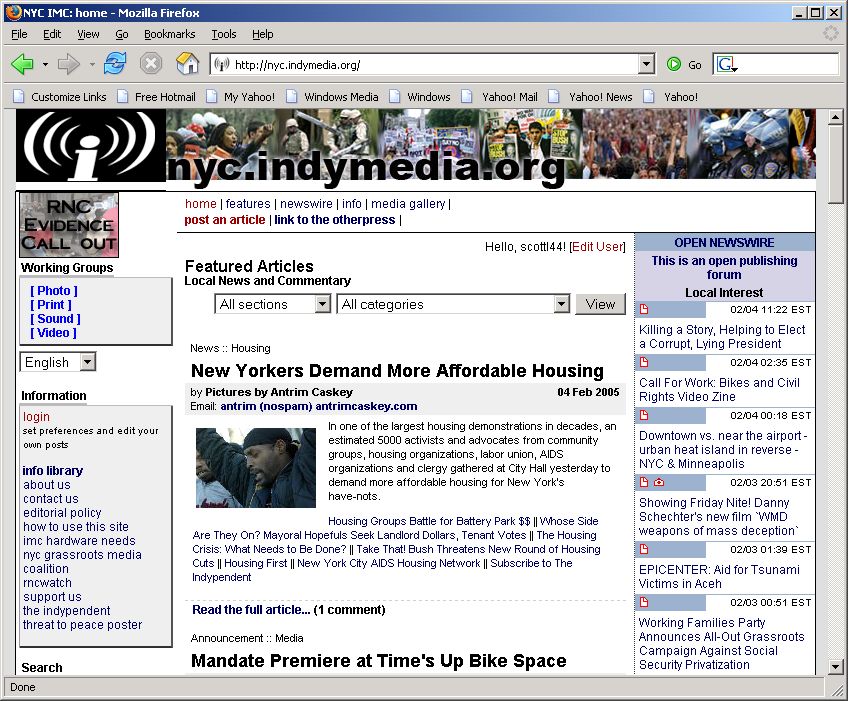
Task: Click the Edit User link
Action: [x=597, y=247]
